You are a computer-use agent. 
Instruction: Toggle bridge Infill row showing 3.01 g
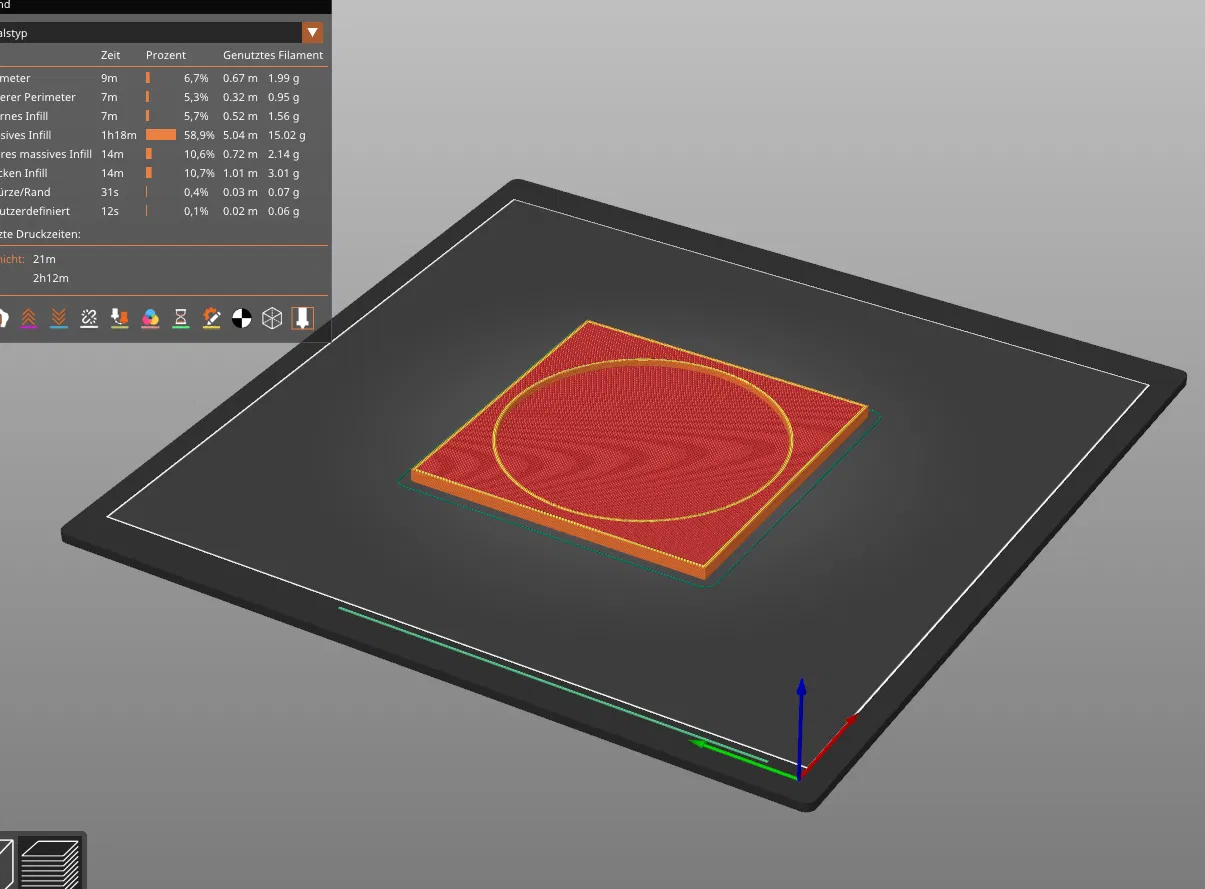[x=162, y=173]
